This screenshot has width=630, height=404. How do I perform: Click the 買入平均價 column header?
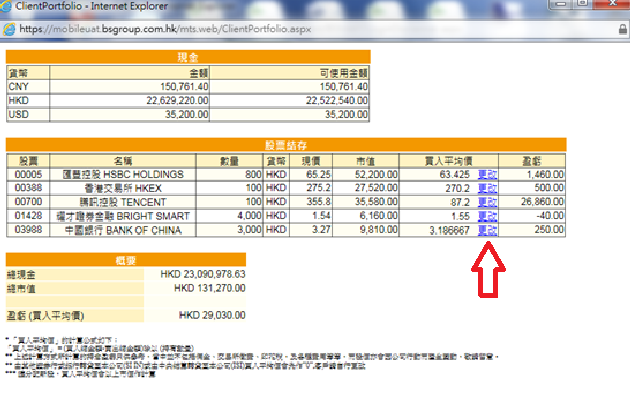tap(449, 161)
